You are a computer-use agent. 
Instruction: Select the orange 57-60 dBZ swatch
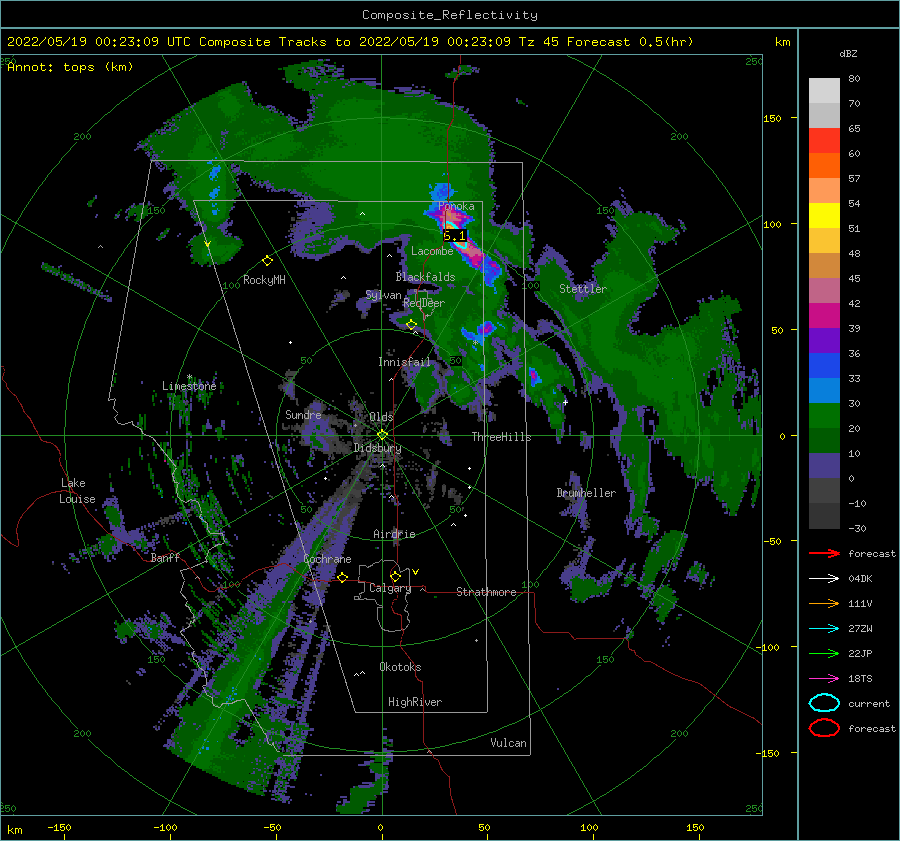824,166
